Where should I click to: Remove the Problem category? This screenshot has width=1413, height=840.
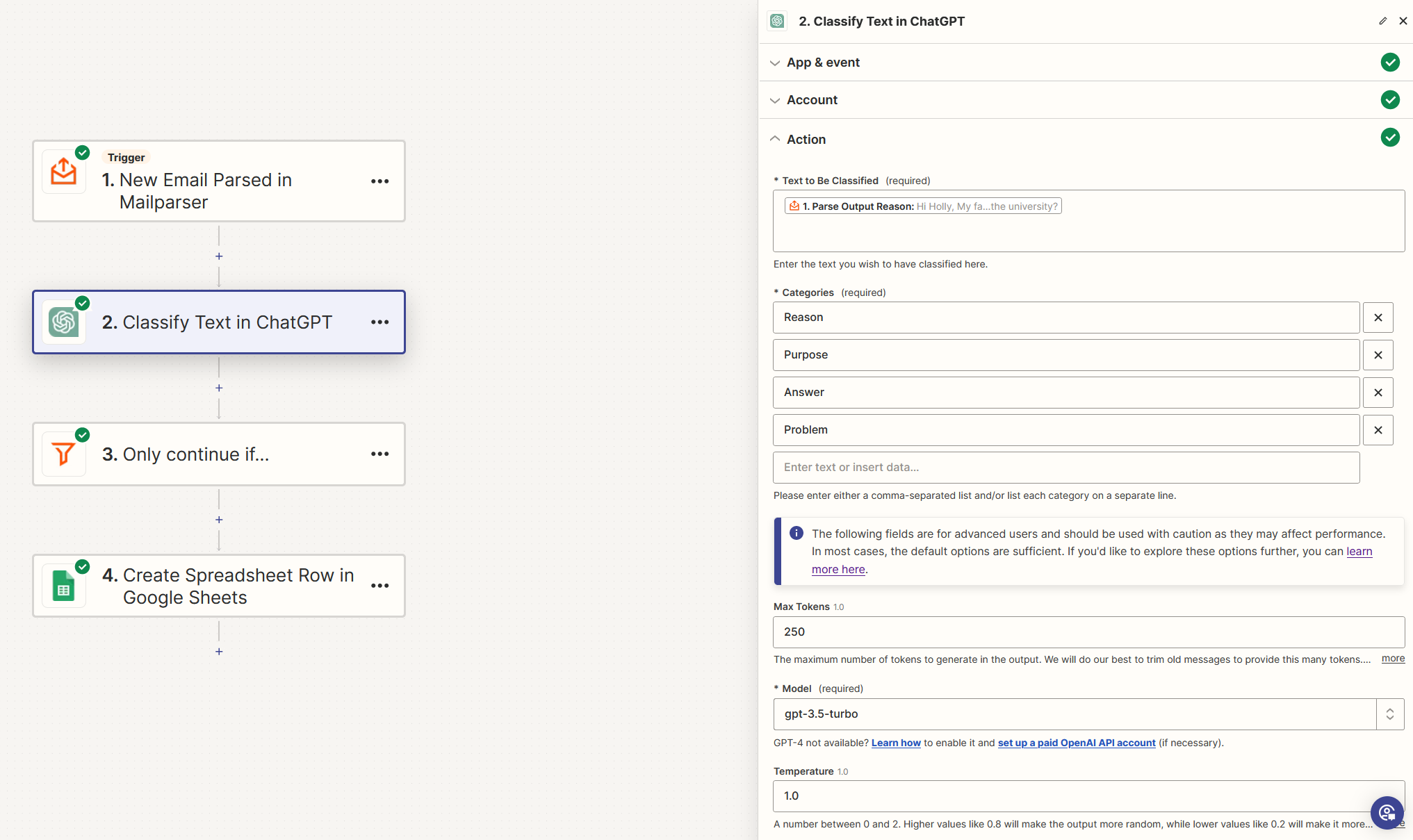pos(1378,430)
